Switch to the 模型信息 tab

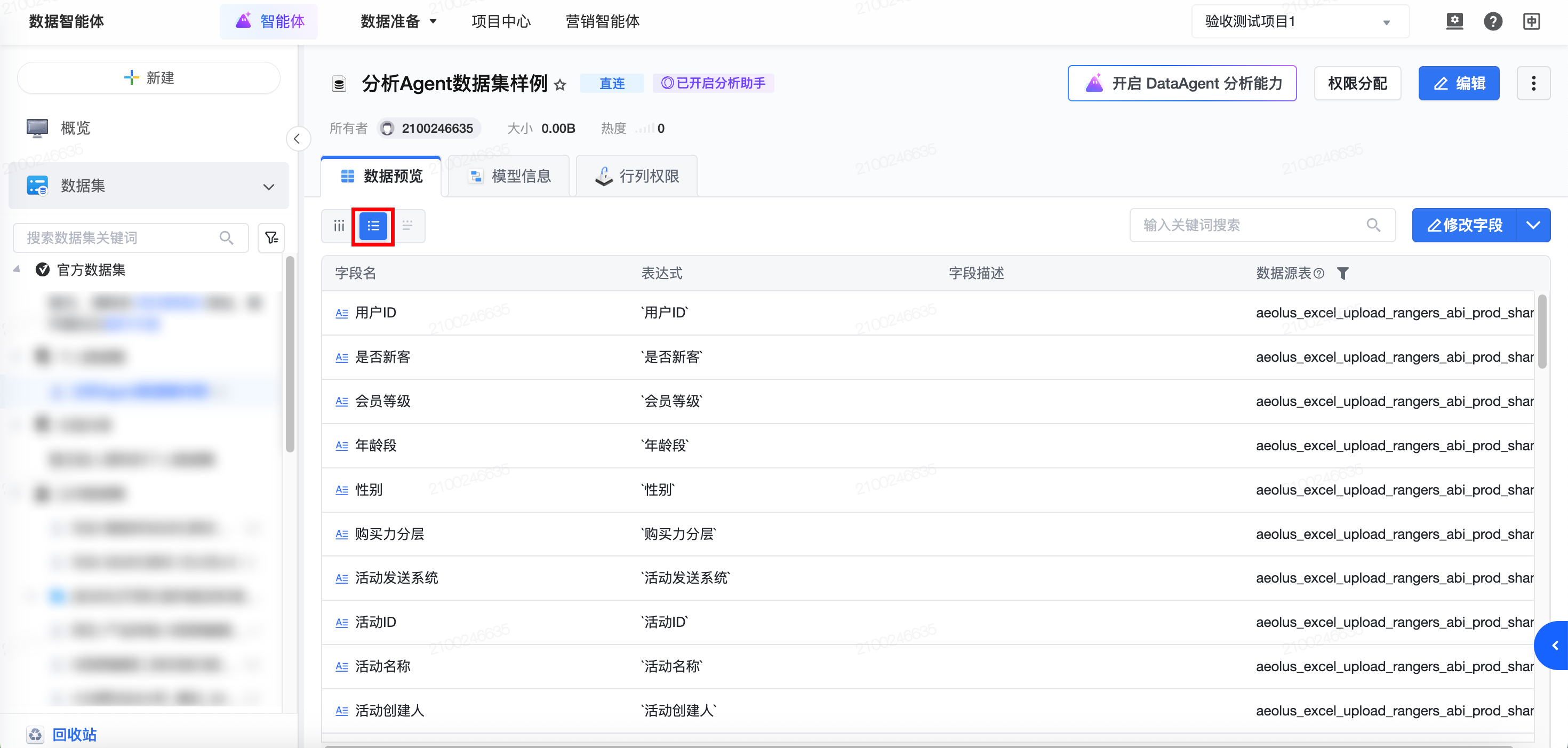tap(509, 177)
